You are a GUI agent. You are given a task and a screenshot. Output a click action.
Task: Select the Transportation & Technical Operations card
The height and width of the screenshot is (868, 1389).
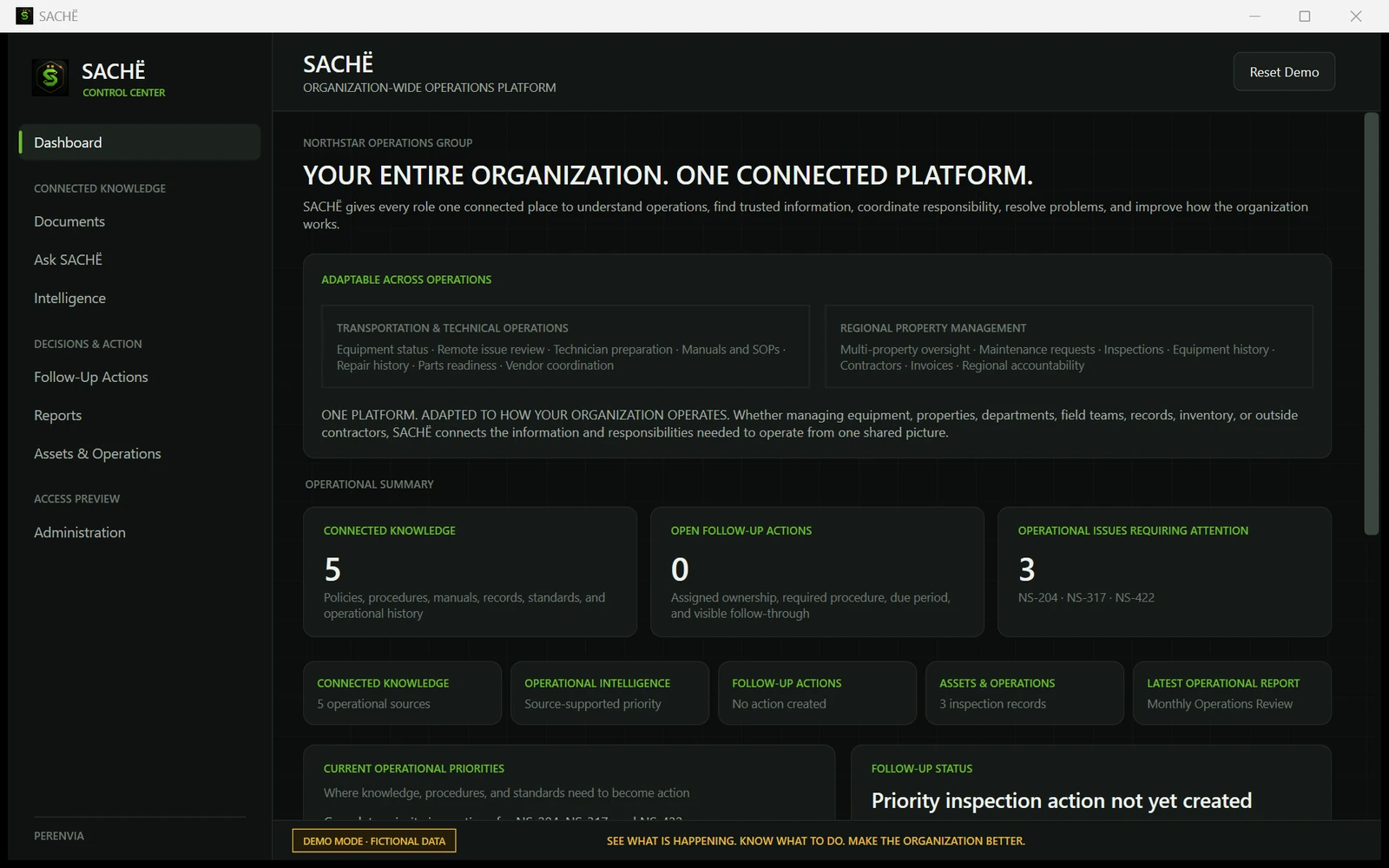tap(565, 346)
